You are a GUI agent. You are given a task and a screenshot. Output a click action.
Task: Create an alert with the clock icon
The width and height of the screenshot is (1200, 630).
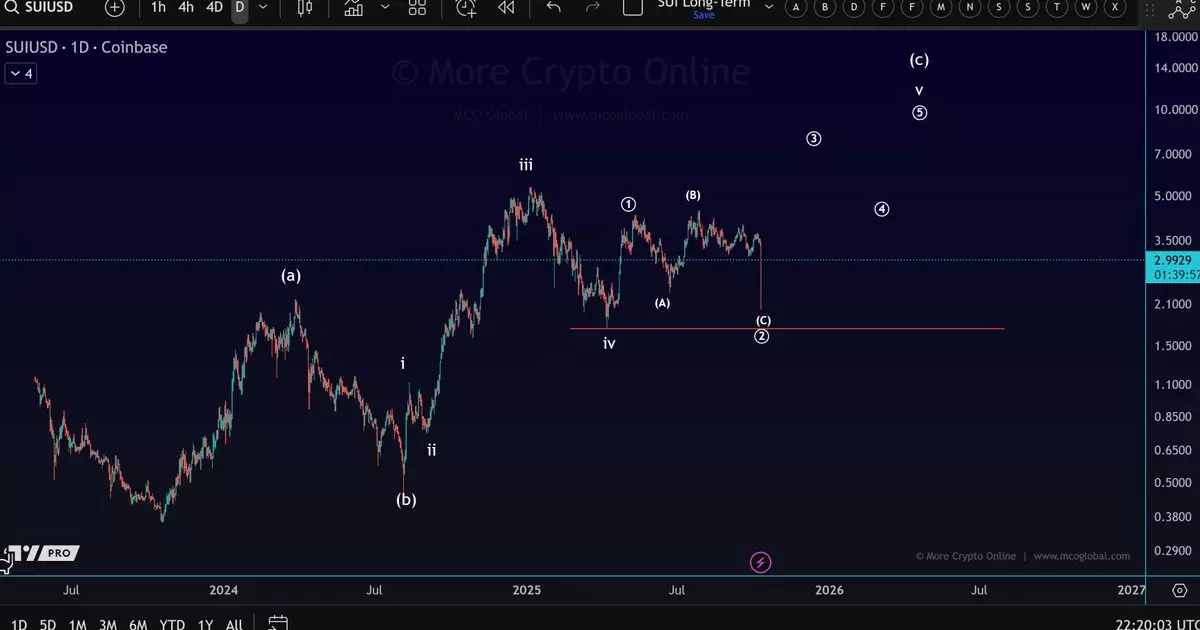pyautogui.click(x=466, y=8)
